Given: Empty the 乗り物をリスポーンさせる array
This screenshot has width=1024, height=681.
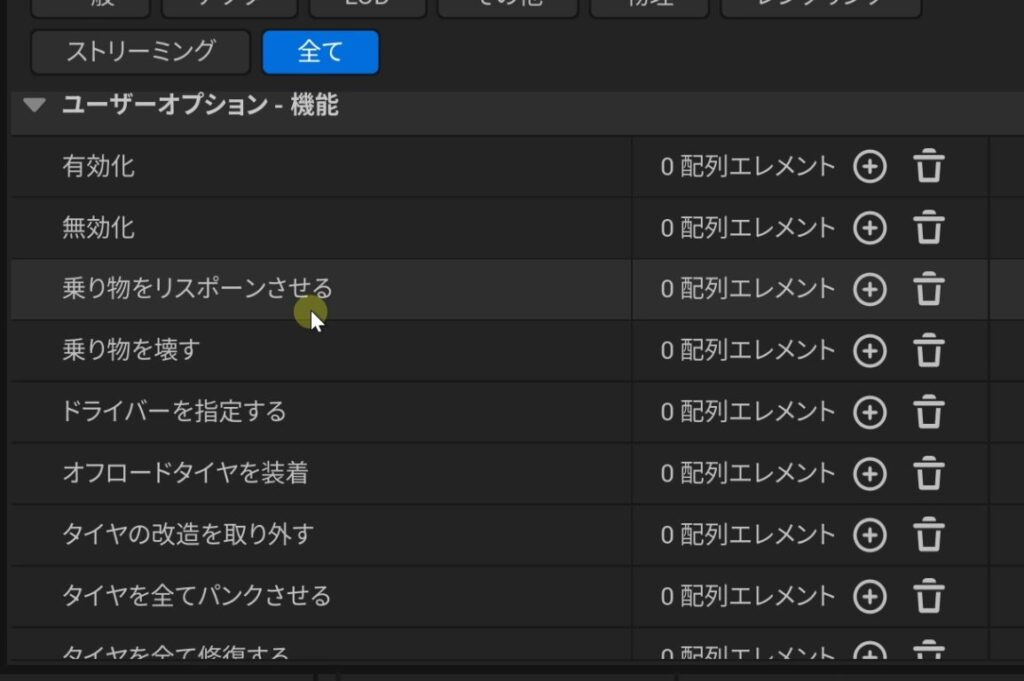Looking at the screenshot, I should [x=929, y=290].
